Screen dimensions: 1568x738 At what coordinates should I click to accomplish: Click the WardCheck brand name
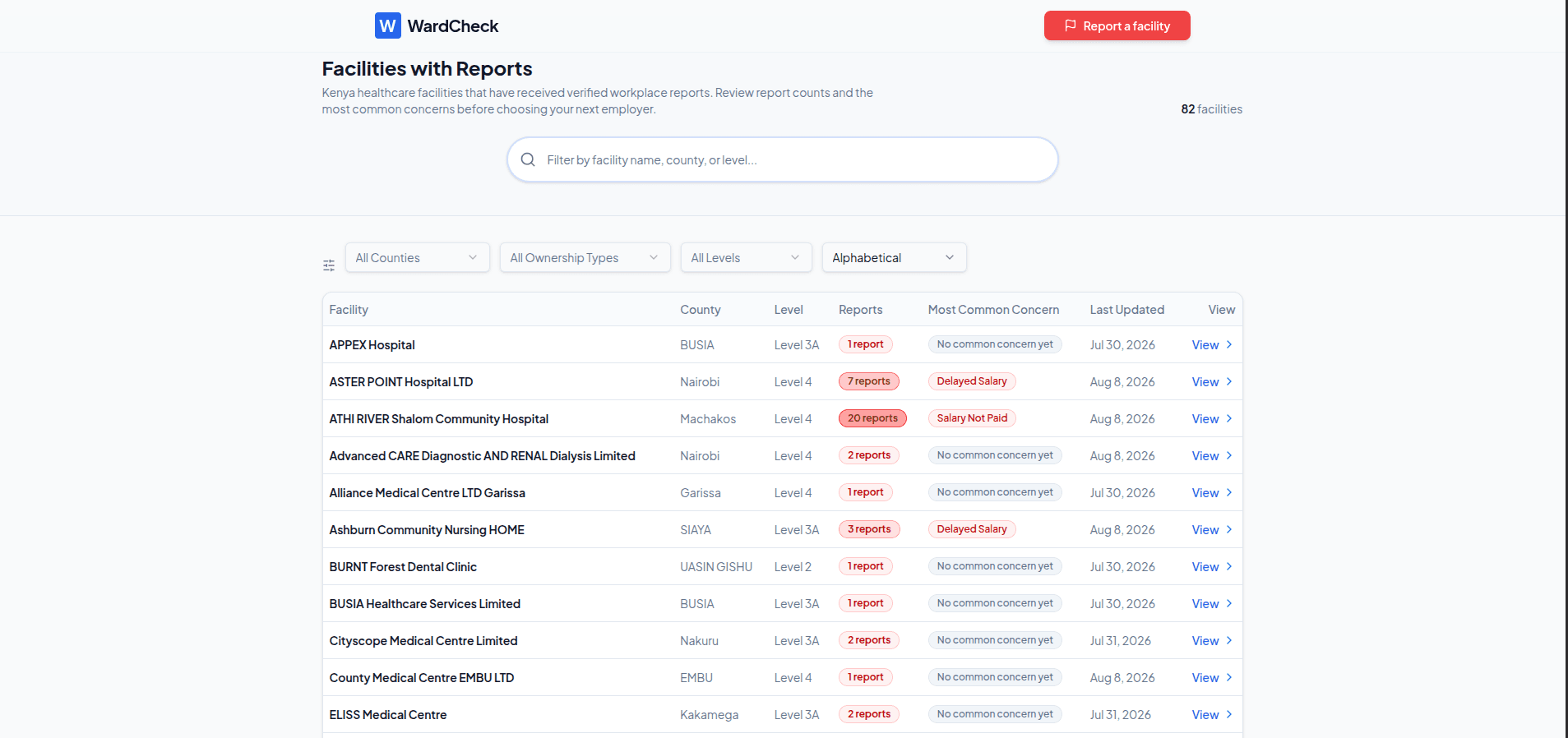(453, 26)
